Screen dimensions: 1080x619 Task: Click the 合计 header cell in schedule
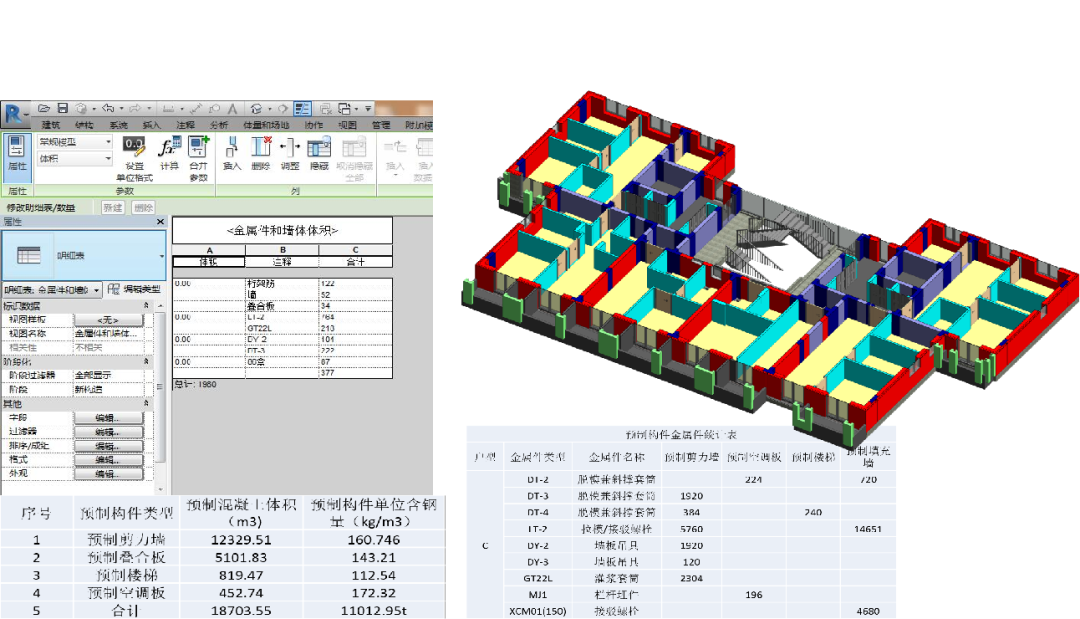click(355, 262)
